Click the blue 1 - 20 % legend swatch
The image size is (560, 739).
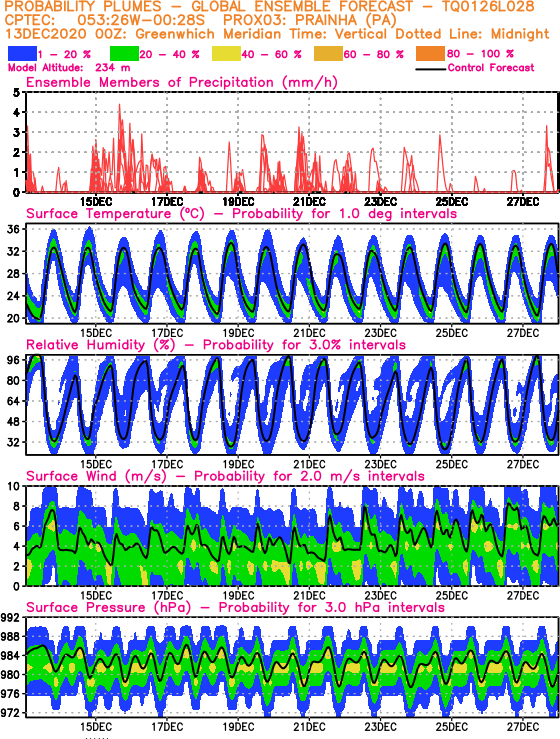22,54
